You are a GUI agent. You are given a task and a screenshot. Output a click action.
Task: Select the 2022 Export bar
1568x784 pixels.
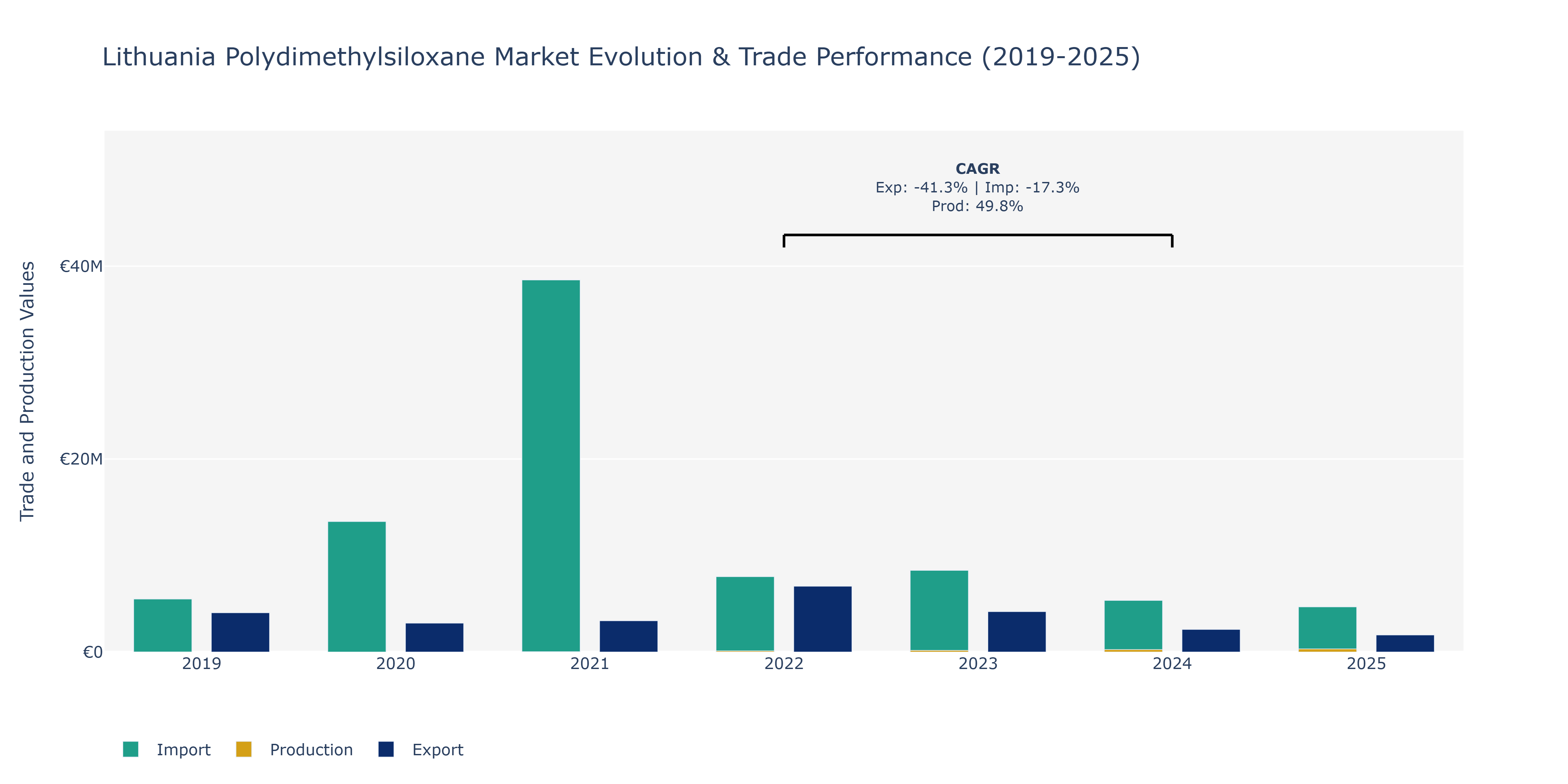[823, 619]
